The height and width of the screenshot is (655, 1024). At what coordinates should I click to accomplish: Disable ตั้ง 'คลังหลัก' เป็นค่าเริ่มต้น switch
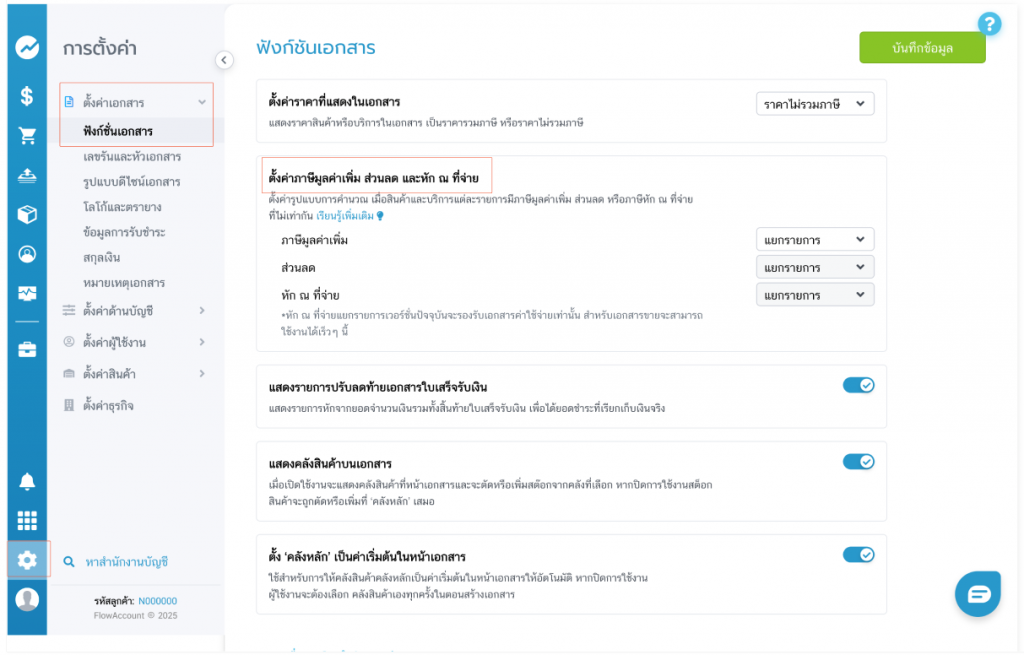[859, 554]
